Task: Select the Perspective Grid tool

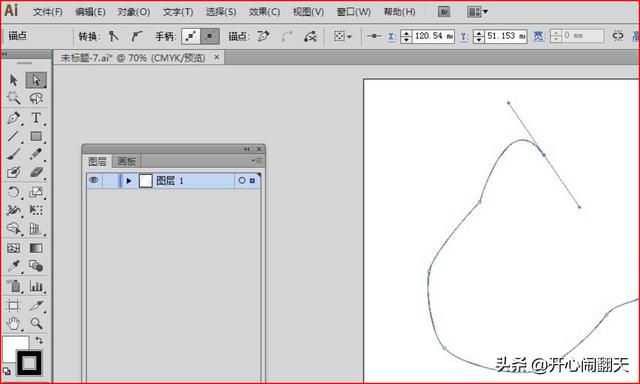Action: pyautogui.click(x=36, y=229)
